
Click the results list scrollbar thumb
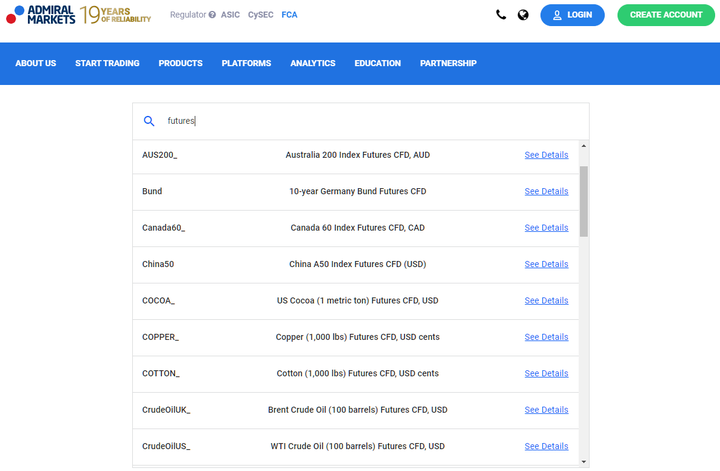click(x=584, y=202)
